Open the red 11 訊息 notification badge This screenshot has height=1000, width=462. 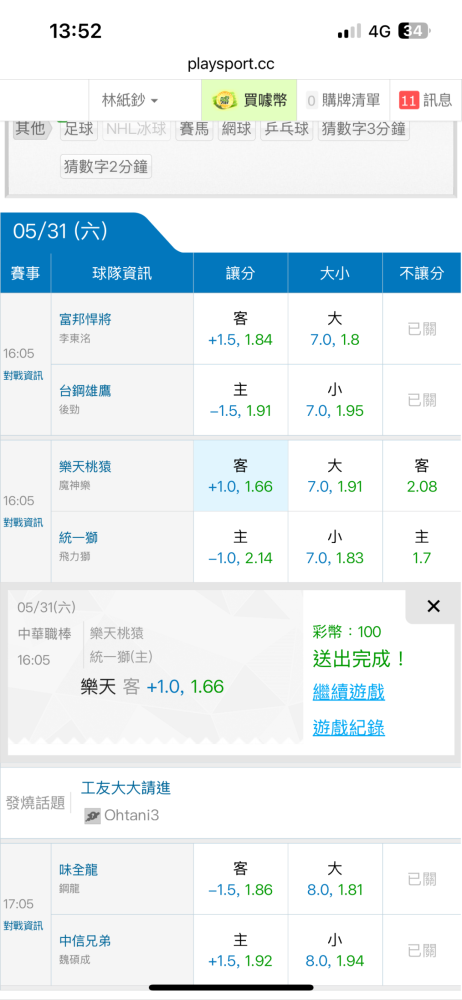pos(425,100)
